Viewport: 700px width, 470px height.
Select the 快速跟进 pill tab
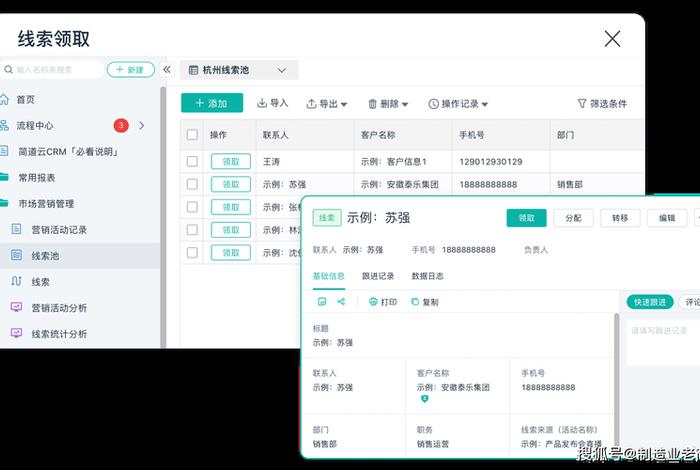pos(650,302)
